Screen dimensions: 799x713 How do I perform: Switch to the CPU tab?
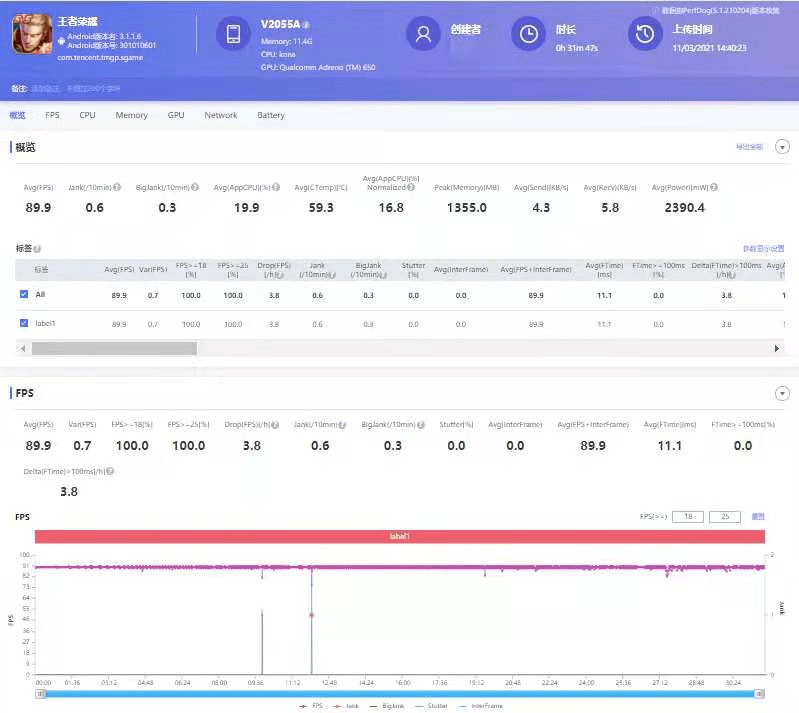(87, 115)
